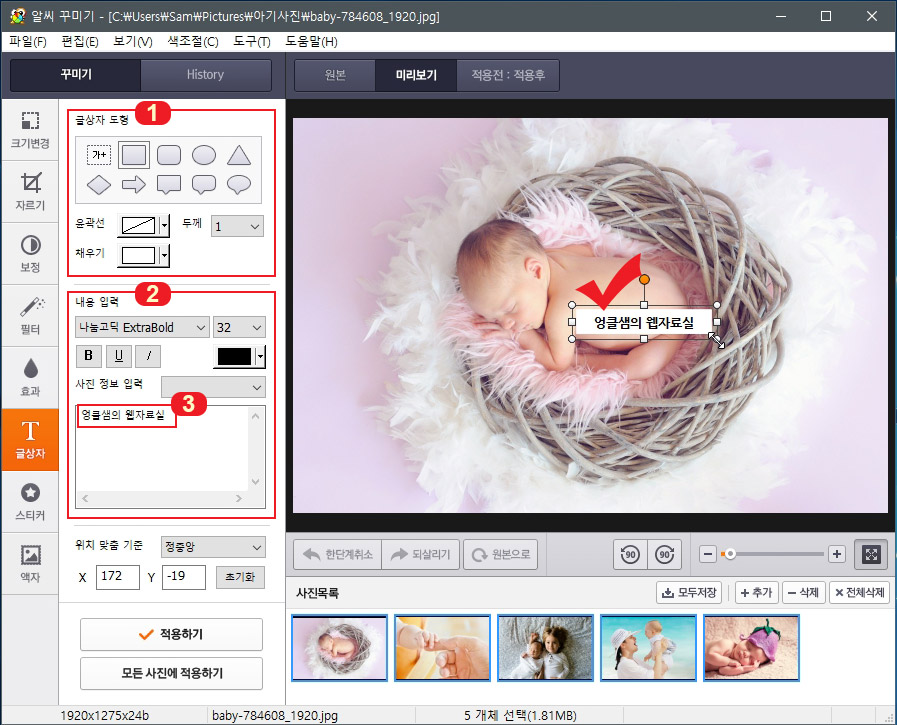Choose the triangle text box shape
The width and height of the screenshot is (897, 725).
(x=239, y=154)
